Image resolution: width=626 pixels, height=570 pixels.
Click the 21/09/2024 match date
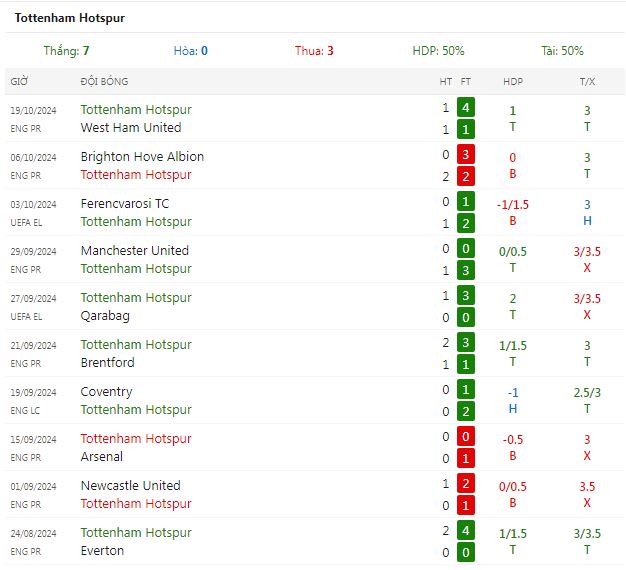(34, 346)
